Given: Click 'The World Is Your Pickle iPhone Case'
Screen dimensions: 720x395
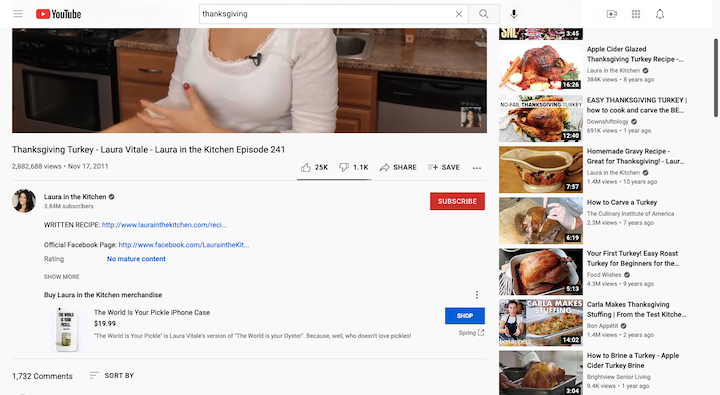Looking at the screenshot, I should [152, 312].
